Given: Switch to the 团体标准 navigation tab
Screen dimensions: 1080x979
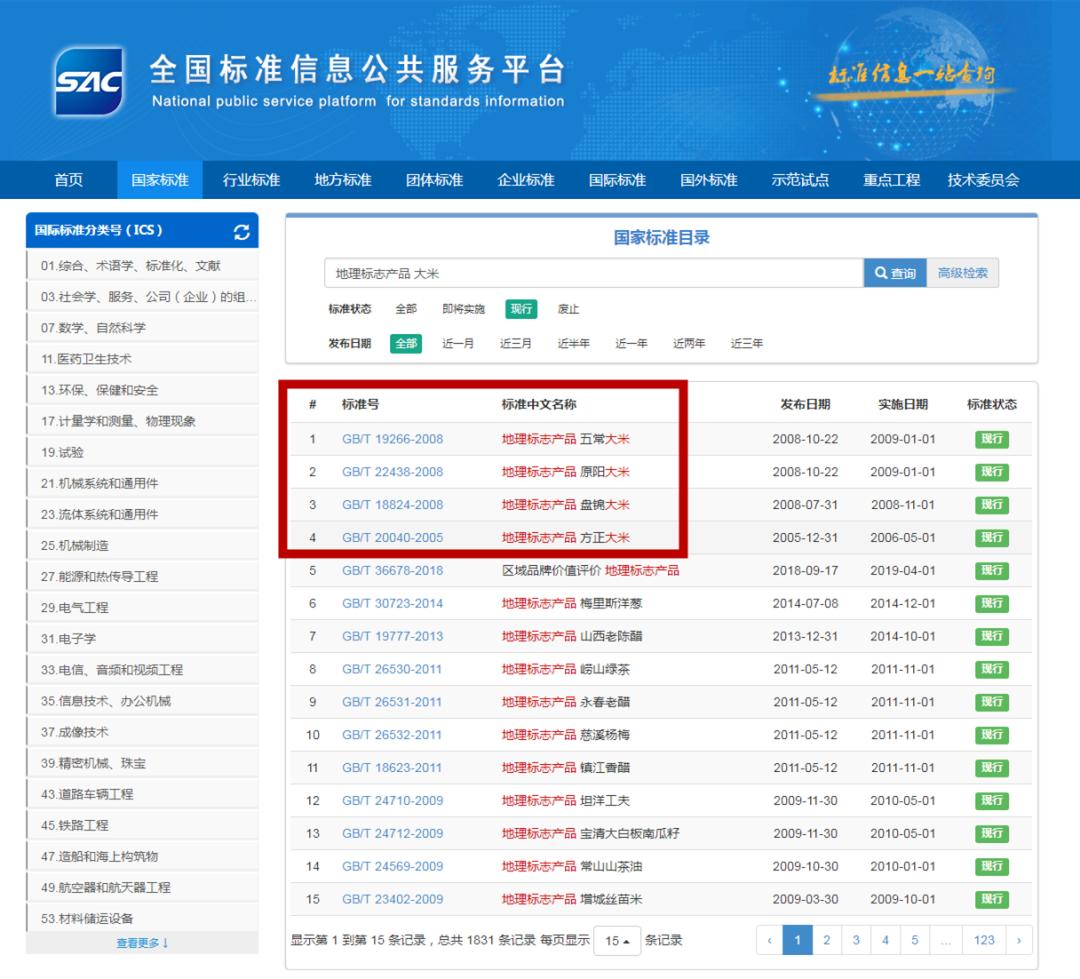Looking at the screenshot, I should tap(434, 180).
